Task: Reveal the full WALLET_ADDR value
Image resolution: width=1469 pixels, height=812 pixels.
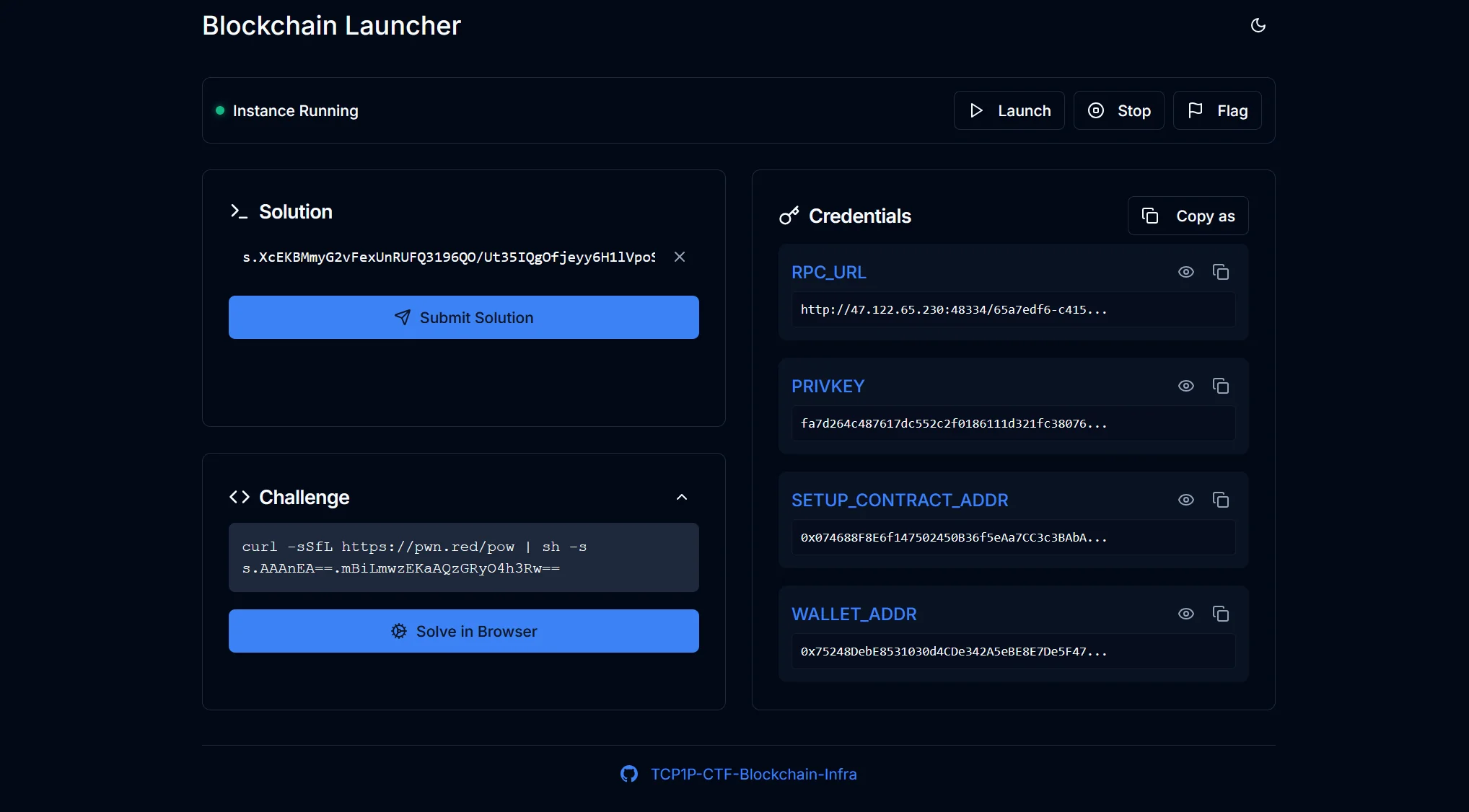Action: pos(1185,614)
